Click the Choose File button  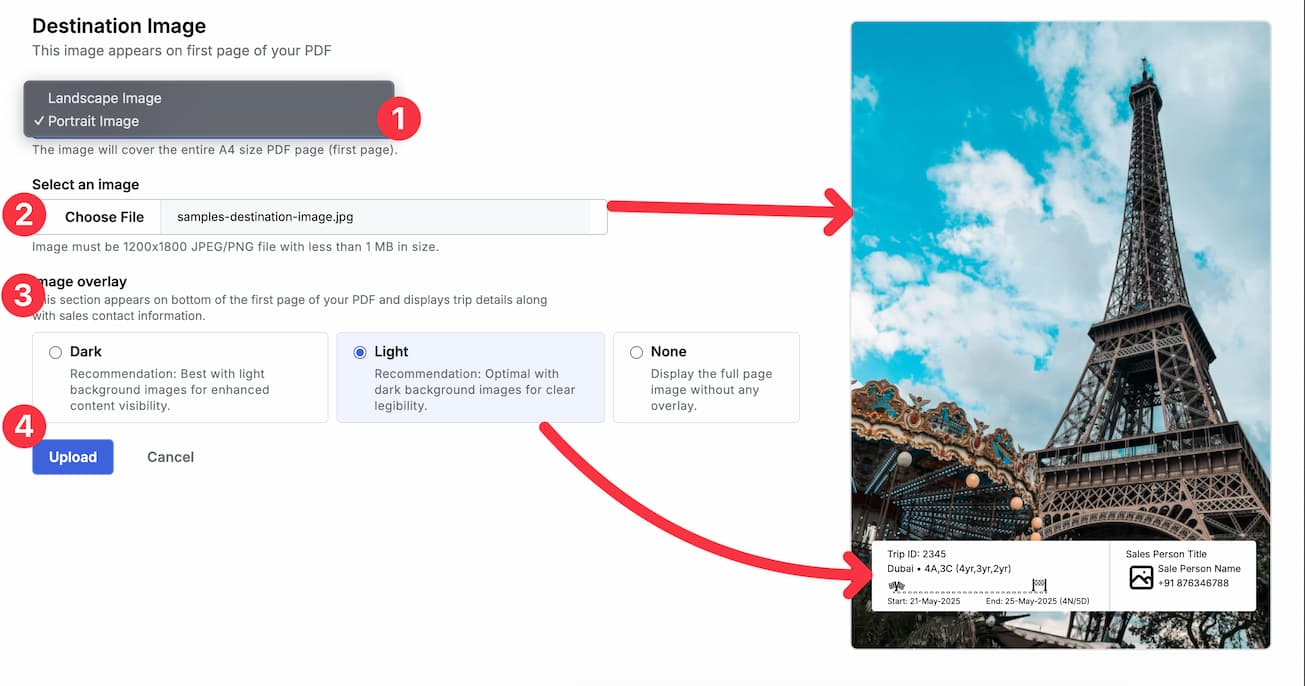(103, 216)
